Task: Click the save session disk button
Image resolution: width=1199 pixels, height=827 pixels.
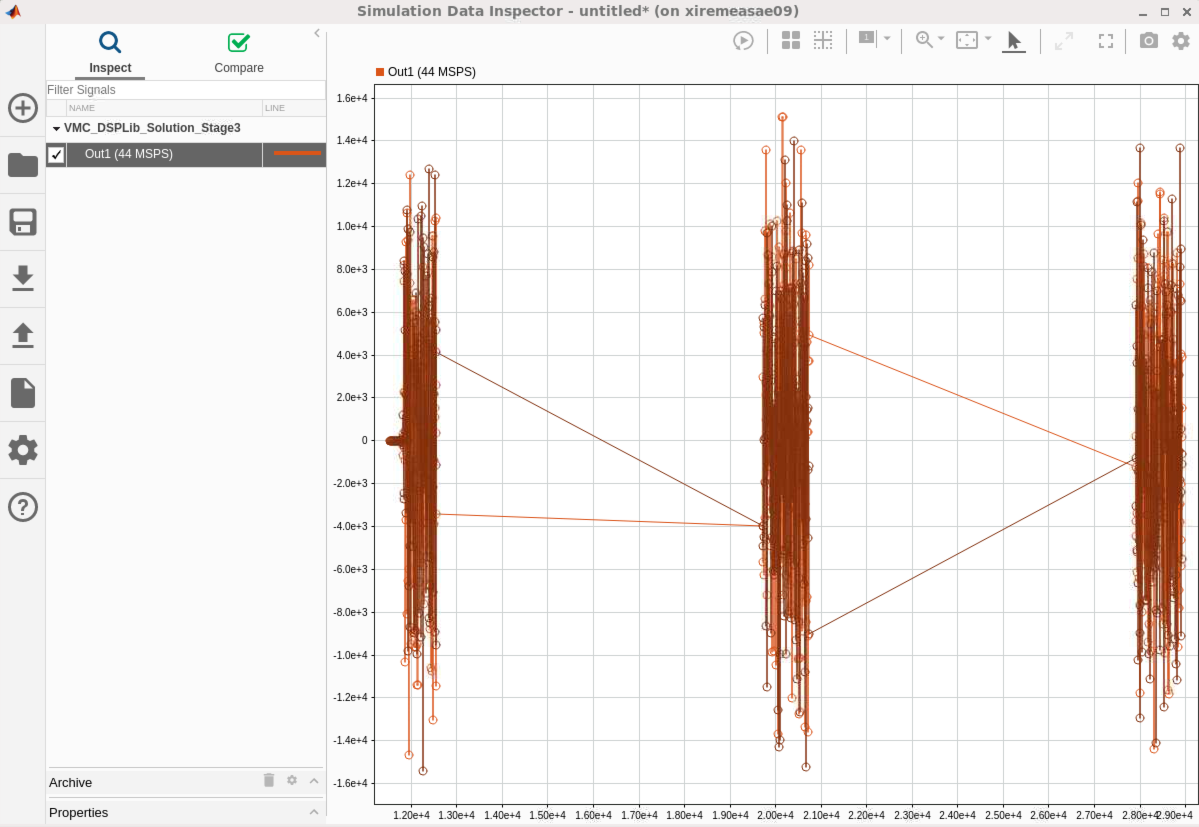Action: 22,222
